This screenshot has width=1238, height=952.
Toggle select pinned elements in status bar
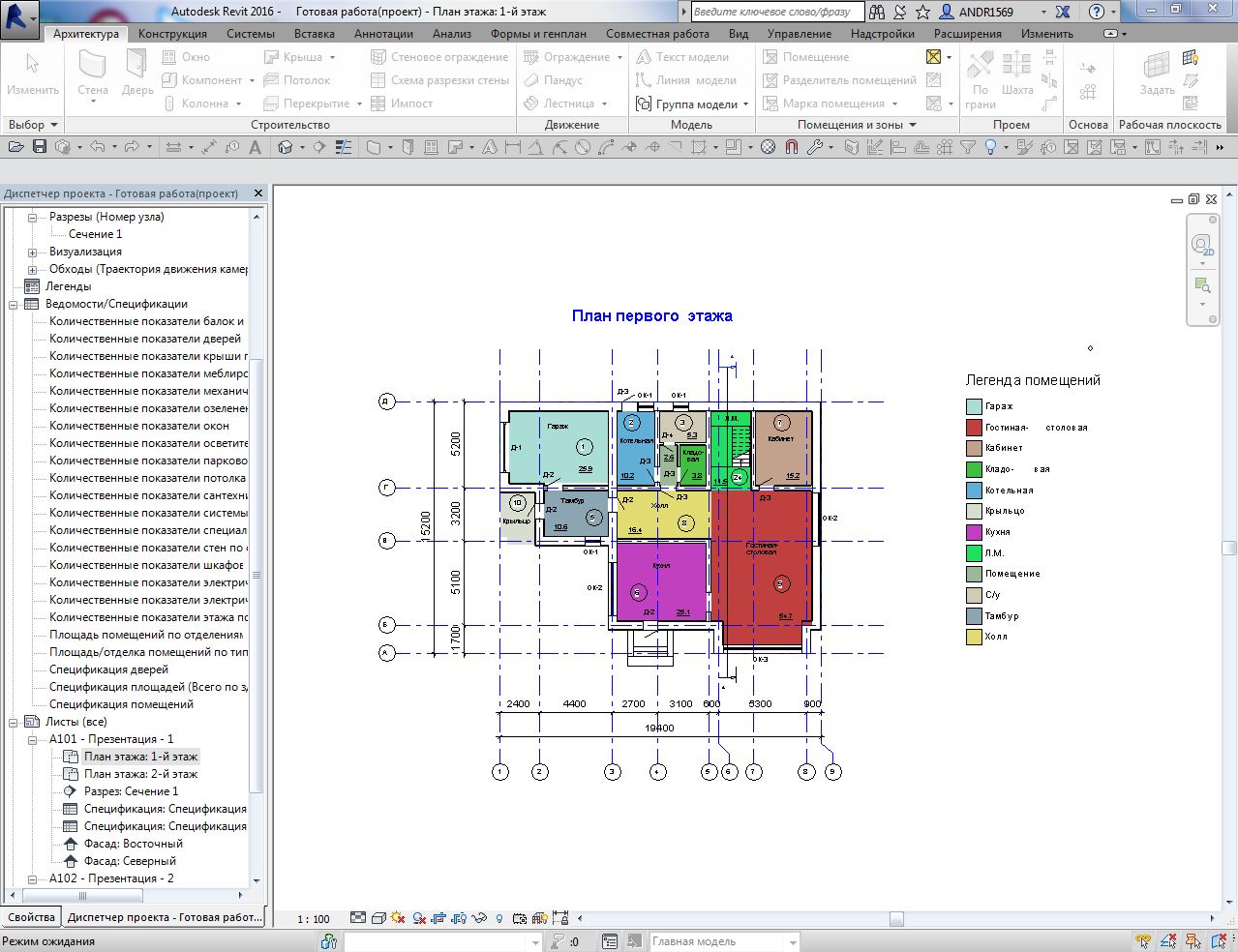point(1192,941)
